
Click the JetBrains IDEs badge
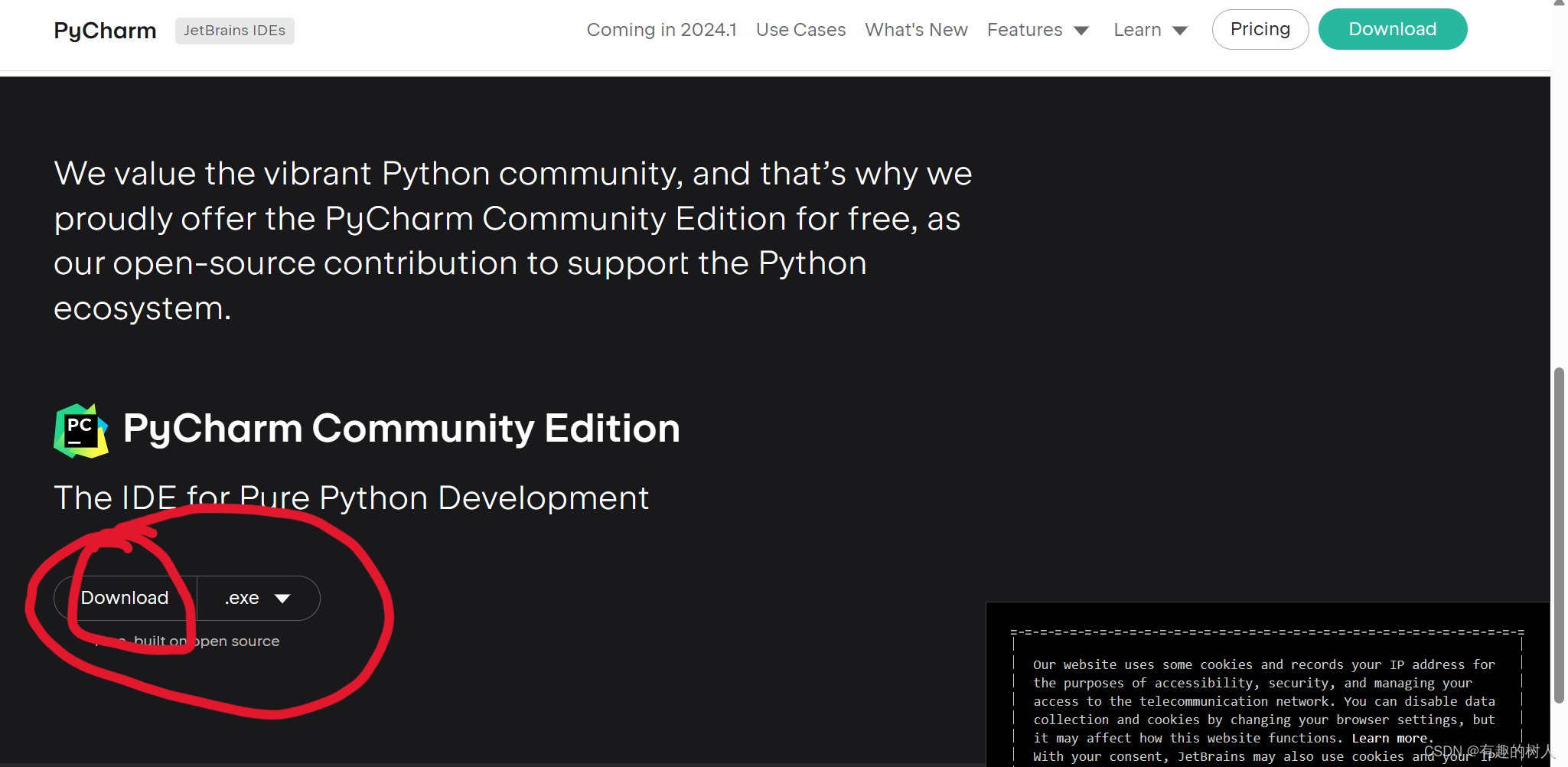click(x=234, y=31)
